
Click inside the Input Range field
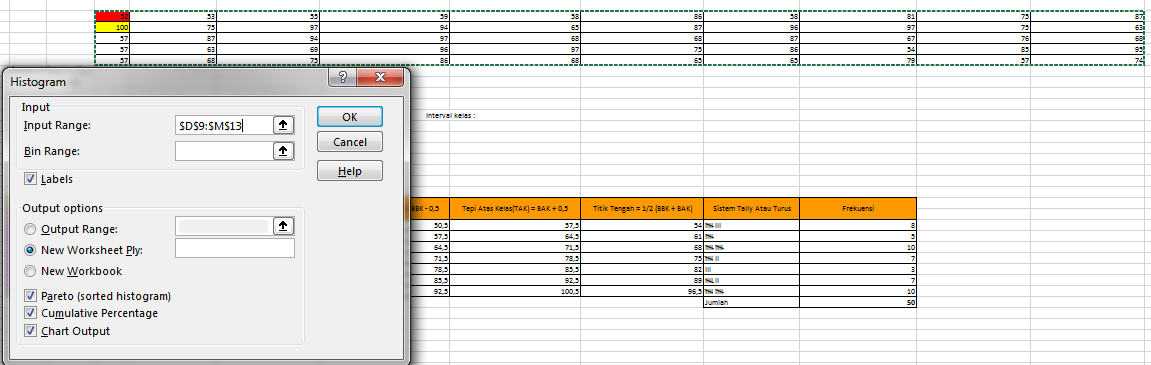tap(224, 126)
